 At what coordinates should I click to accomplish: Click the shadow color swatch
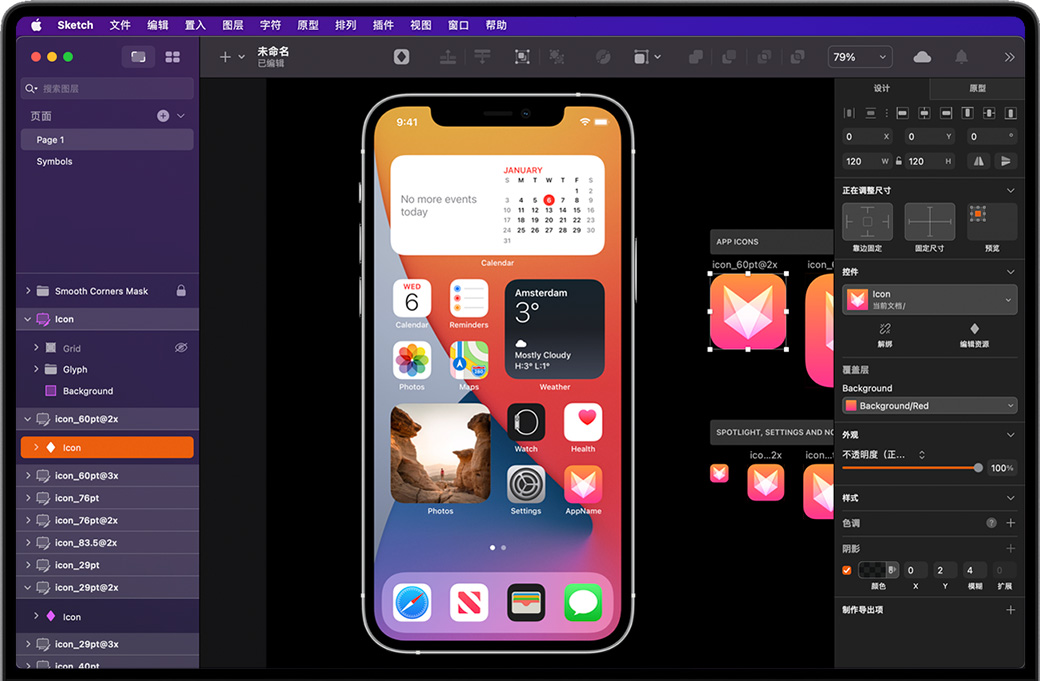tap(871, 570)
